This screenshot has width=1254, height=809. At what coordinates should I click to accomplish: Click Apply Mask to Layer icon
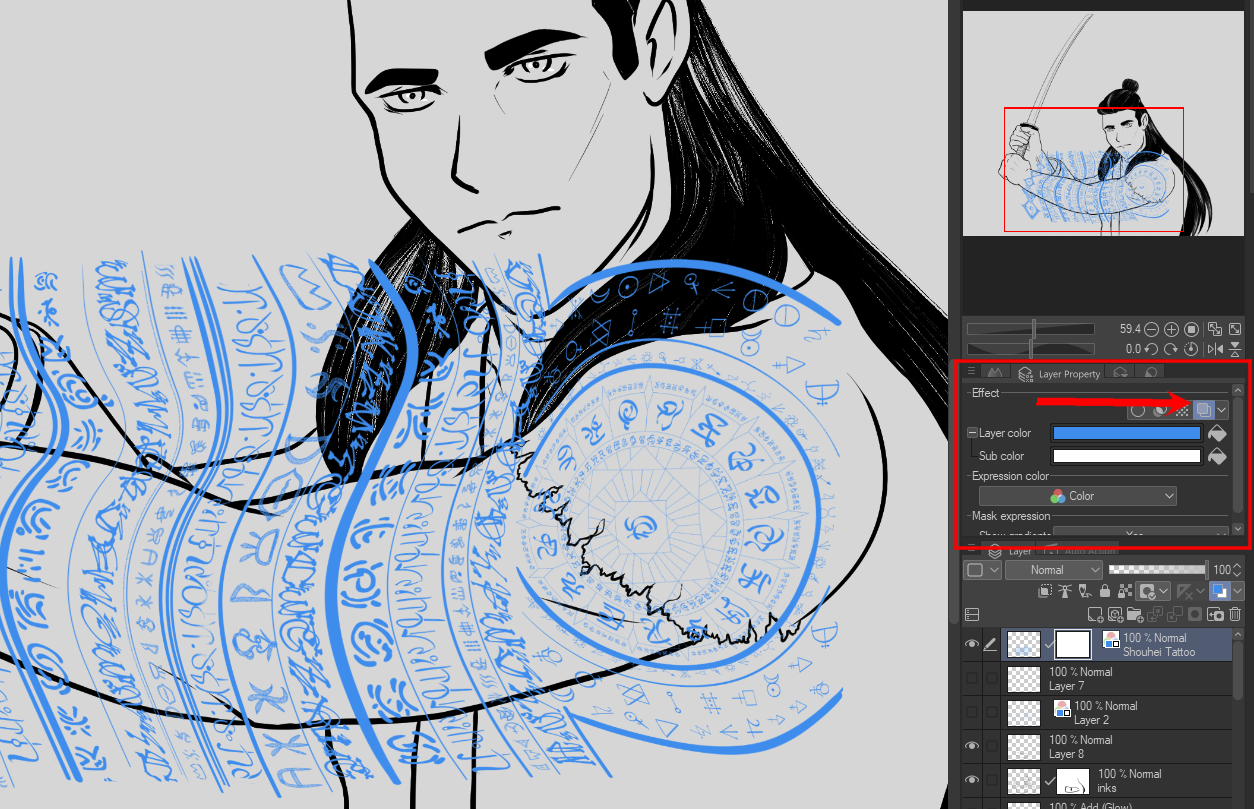click(1215, 614)
